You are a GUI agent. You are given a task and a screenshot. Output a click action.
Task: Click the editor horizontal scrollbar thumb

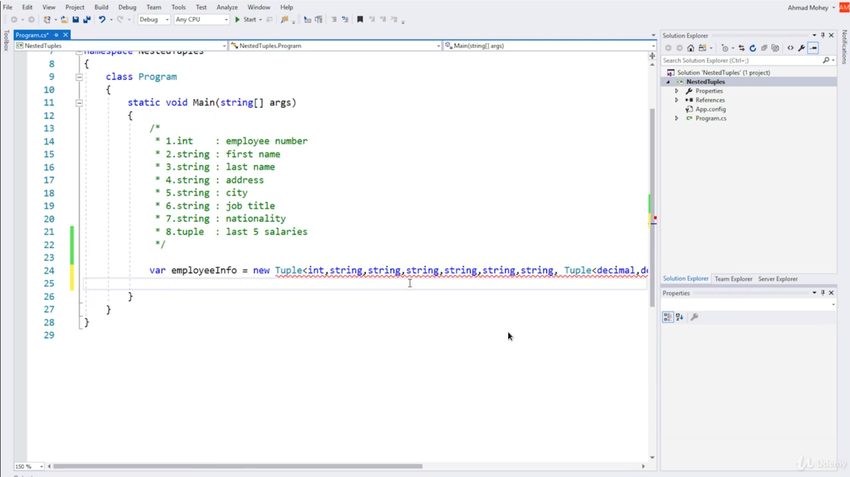click(237, 466)
